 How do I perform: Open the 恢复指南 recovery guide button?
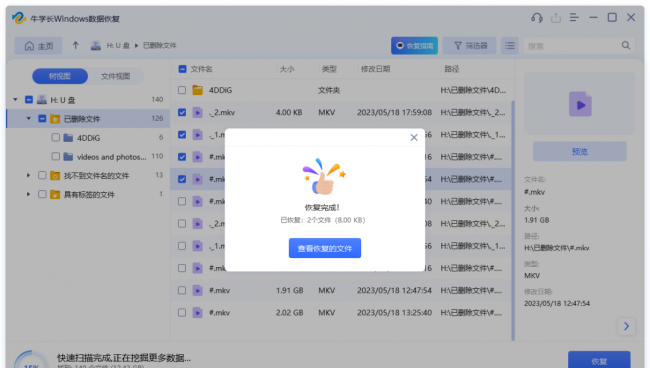(414, 46)
